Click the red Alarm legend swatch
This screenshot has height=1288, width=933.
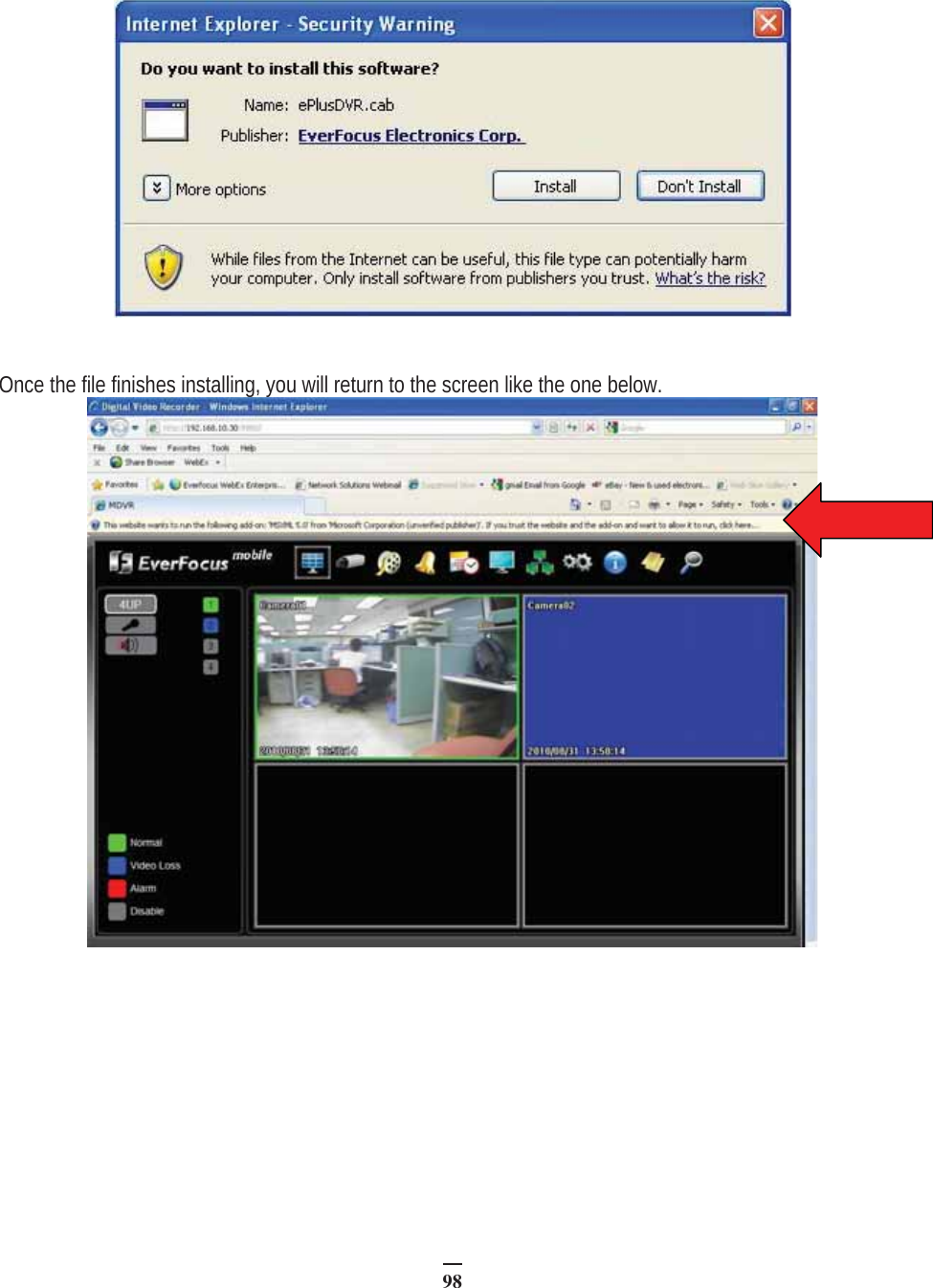click(117, 889)
